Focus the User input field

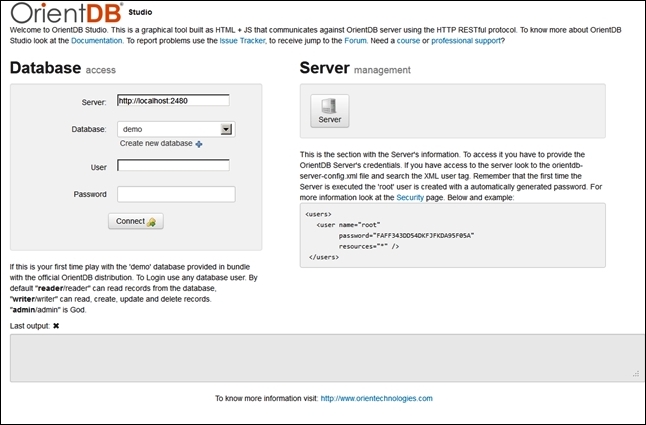point(173,165)
